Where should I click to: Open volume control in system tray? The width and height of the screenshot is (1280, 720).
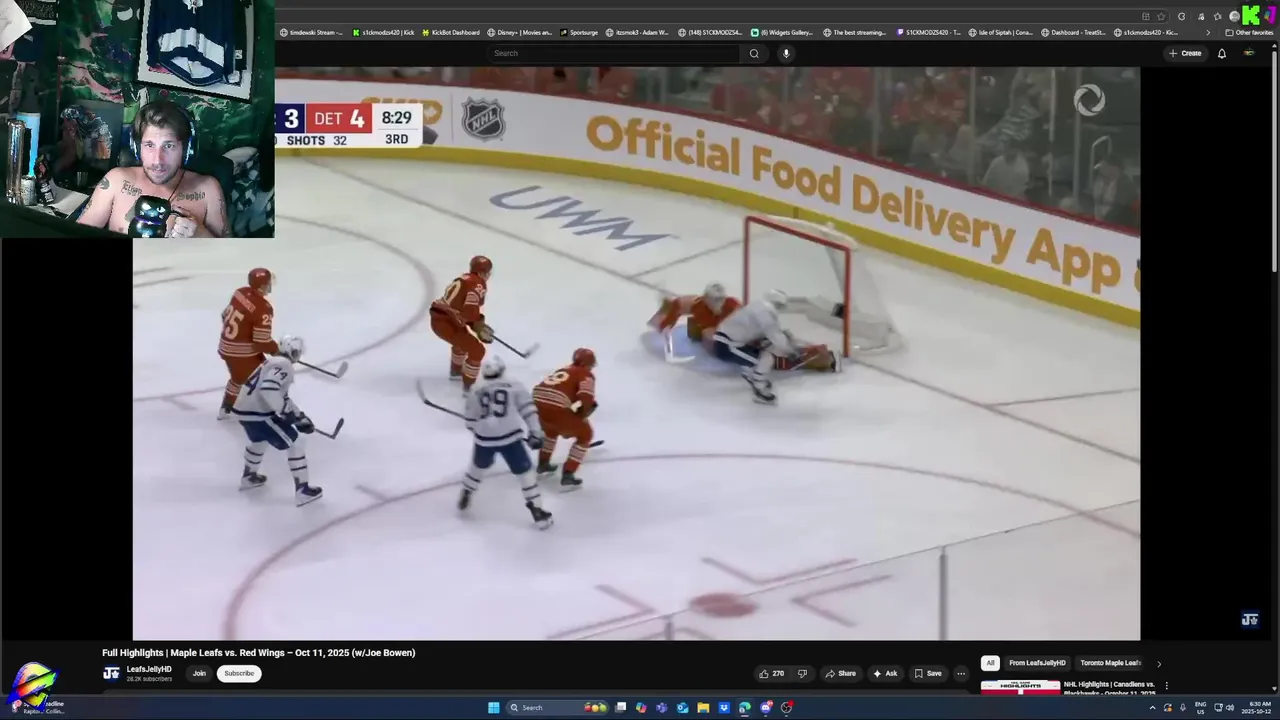[x=1230, y=708]
